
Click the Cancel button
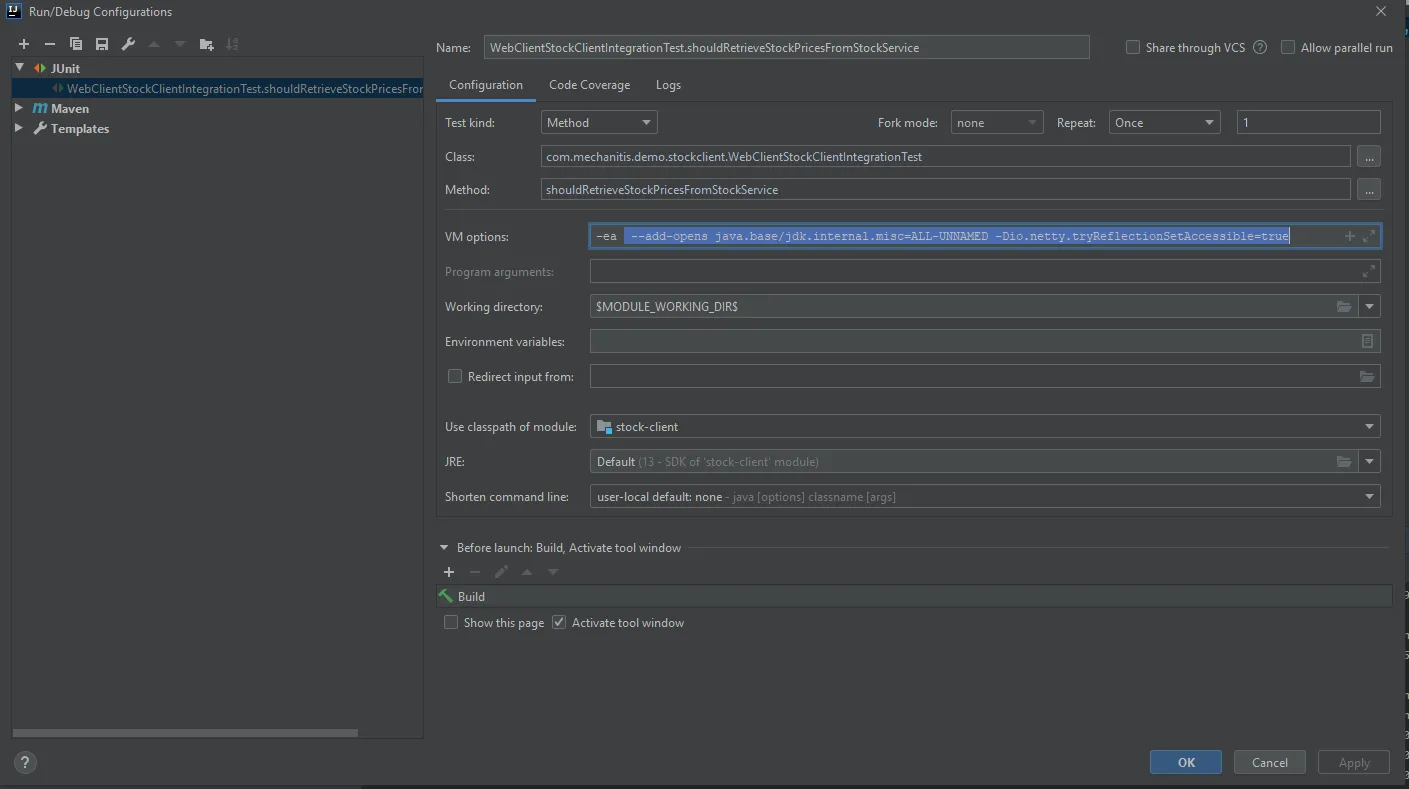pyautogui.click(x=1270, y=762)
